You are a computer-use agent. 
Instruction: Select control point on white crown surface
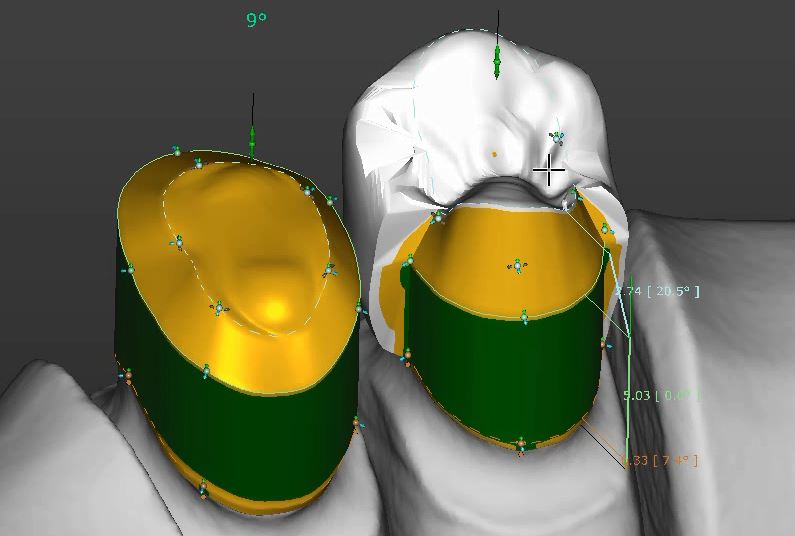557,138
